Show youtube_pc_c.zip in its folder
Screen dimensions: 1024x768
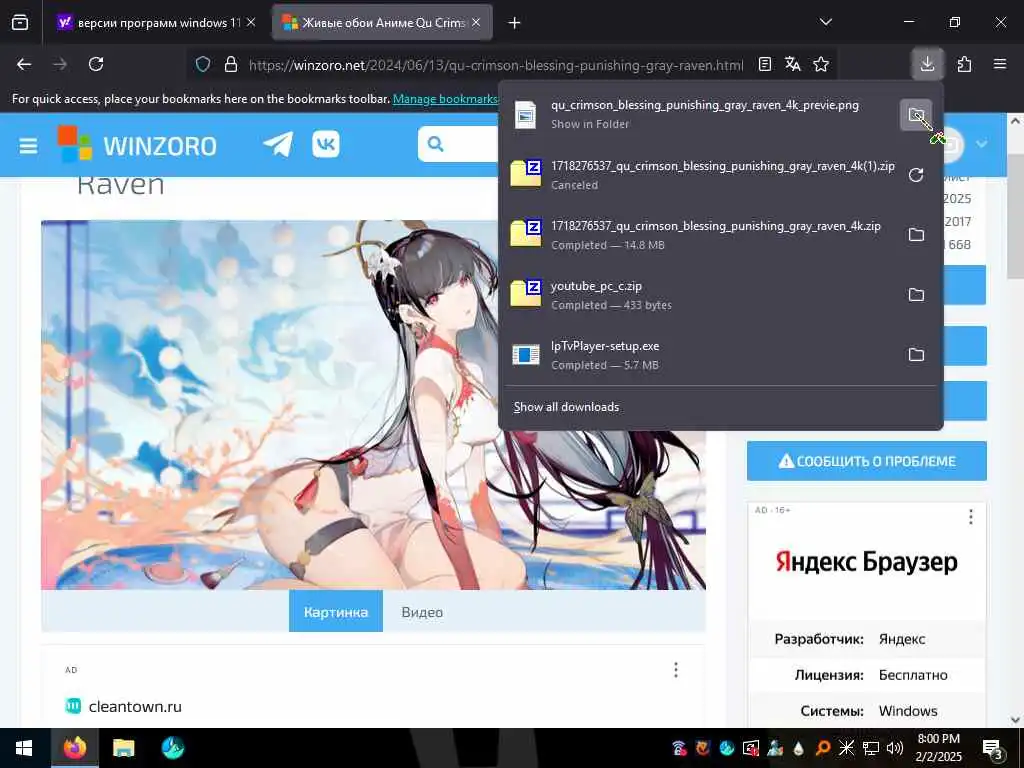coord(916,295)
